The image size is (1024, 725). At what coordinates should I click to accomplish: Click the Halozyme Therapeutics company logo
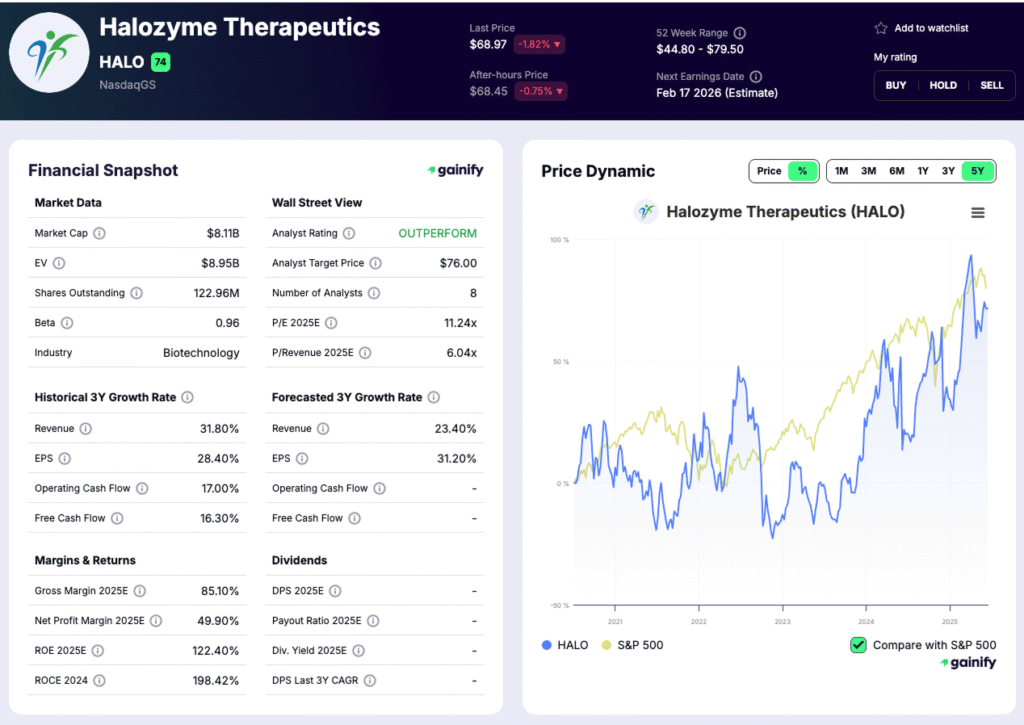pyautogui.click(x=49, y=50)
